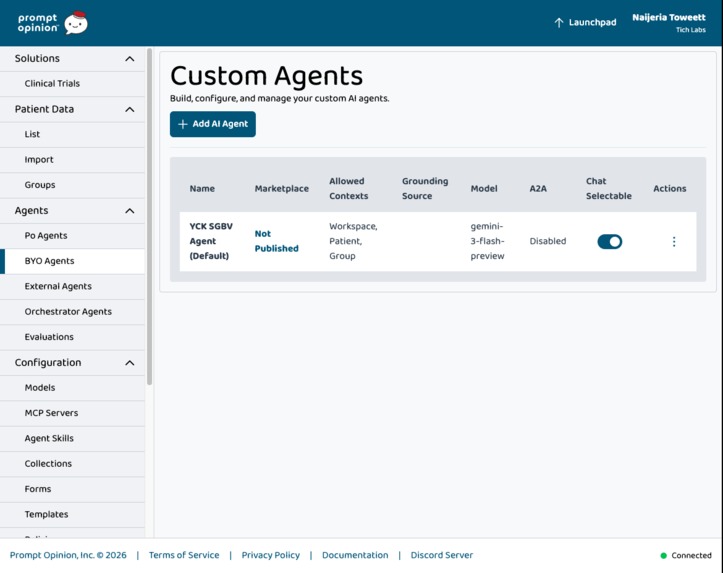Open External Agents page

(x=72, y=286)
